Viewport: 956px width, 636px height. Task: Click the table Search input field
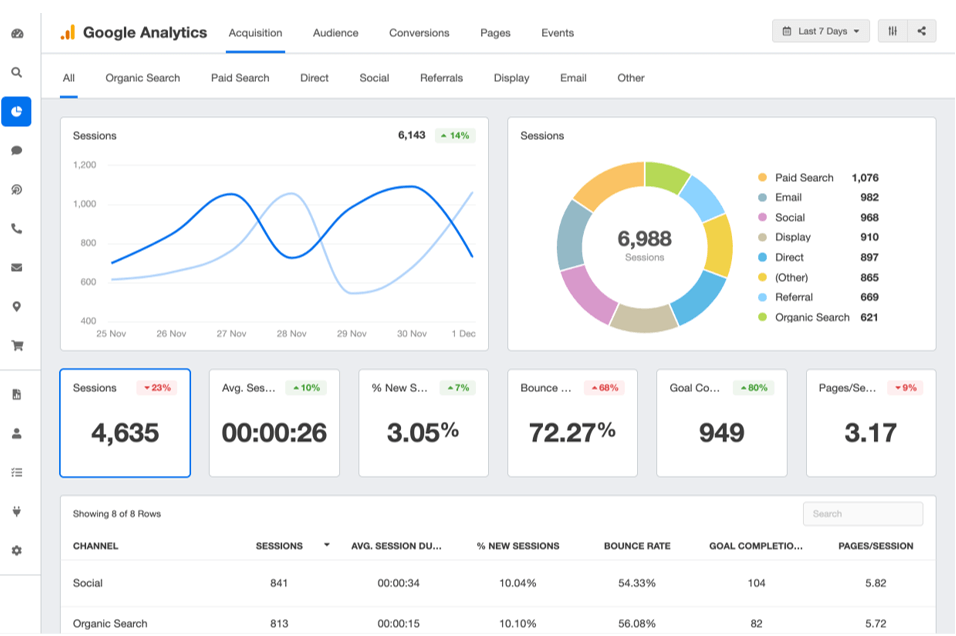pos(862,514)
